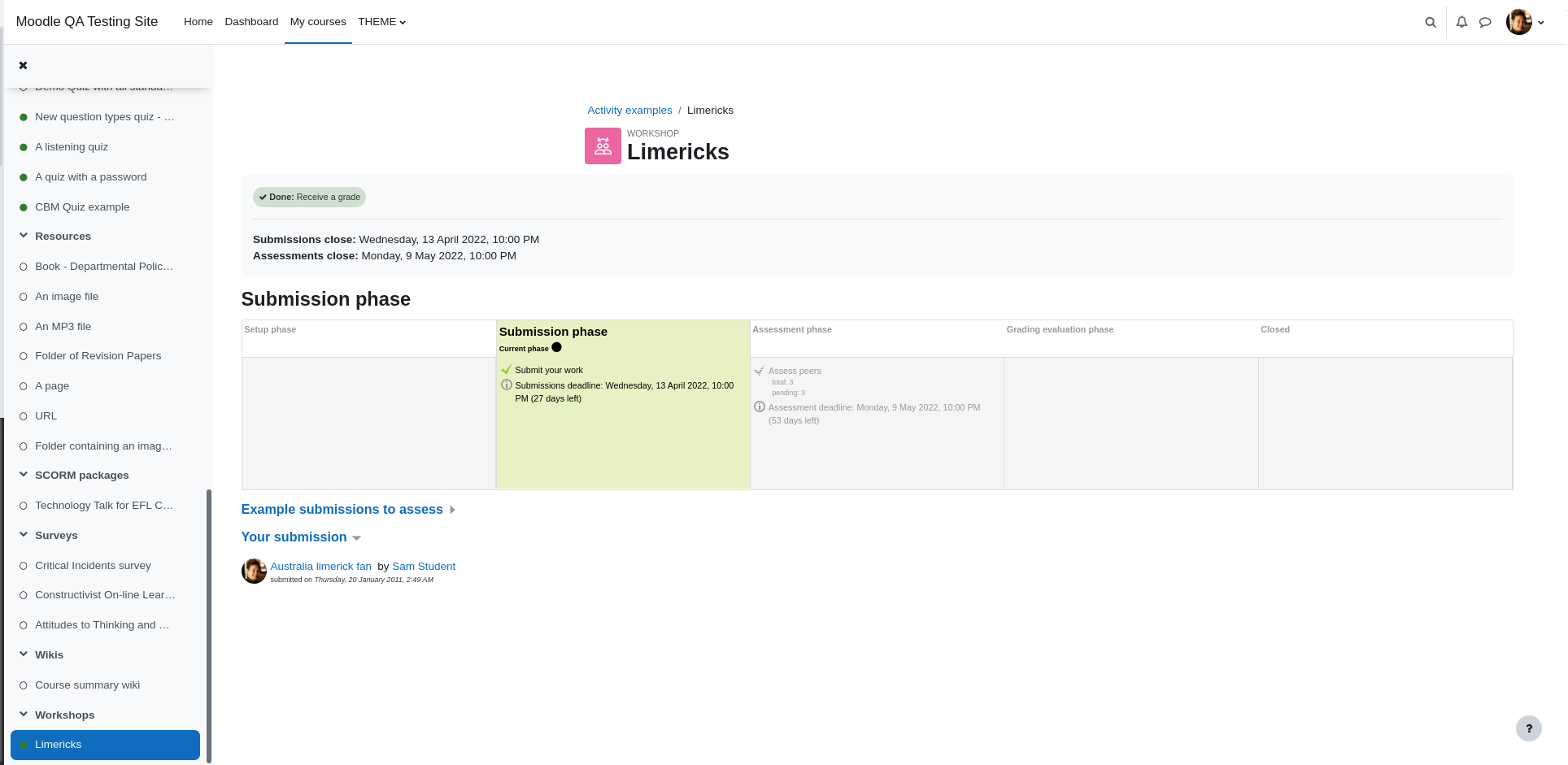Open messaging drawer speech bubble icon

[1485, 22]
